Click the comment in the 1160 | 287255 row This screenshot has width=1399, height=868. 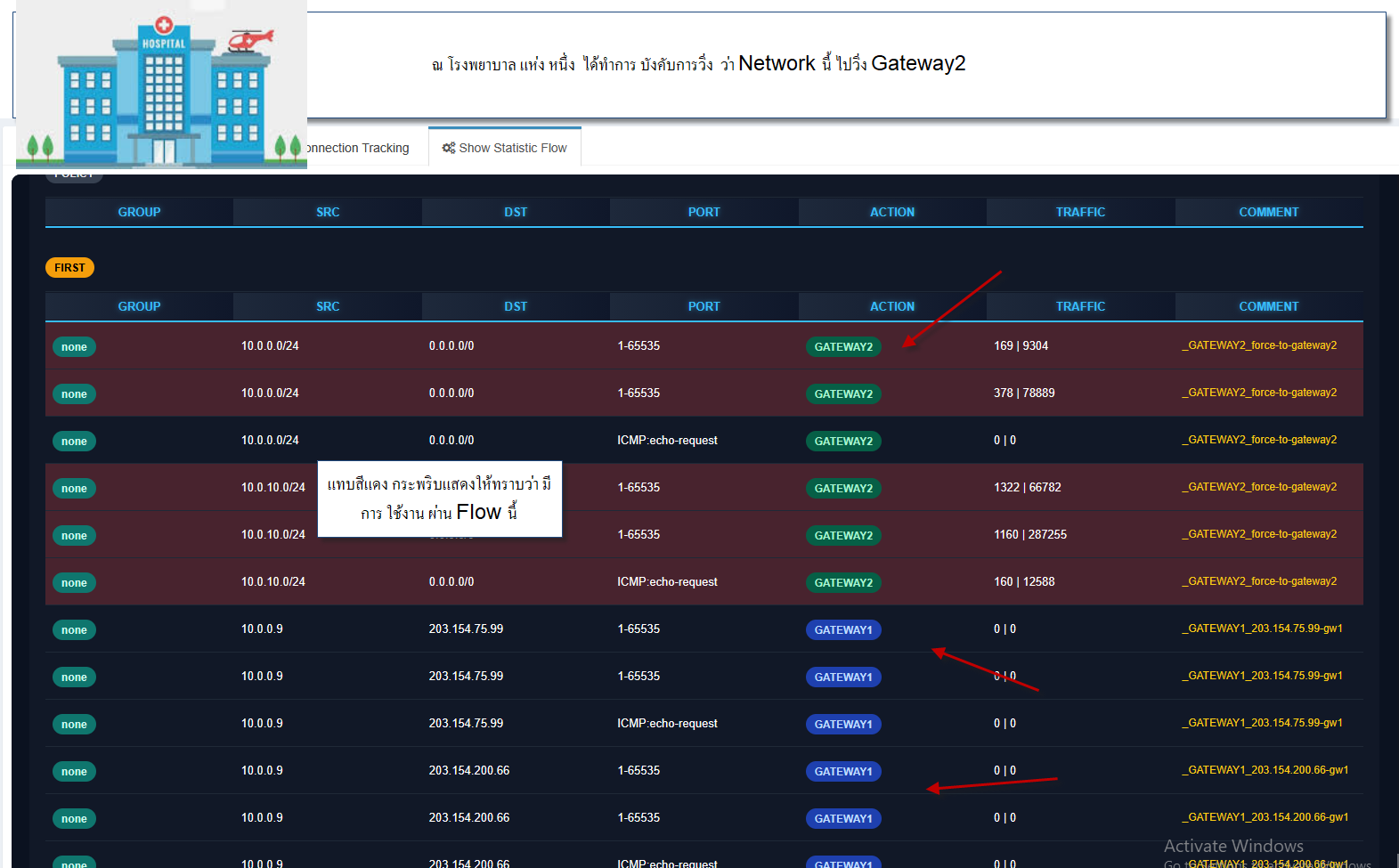[1259, 534]
